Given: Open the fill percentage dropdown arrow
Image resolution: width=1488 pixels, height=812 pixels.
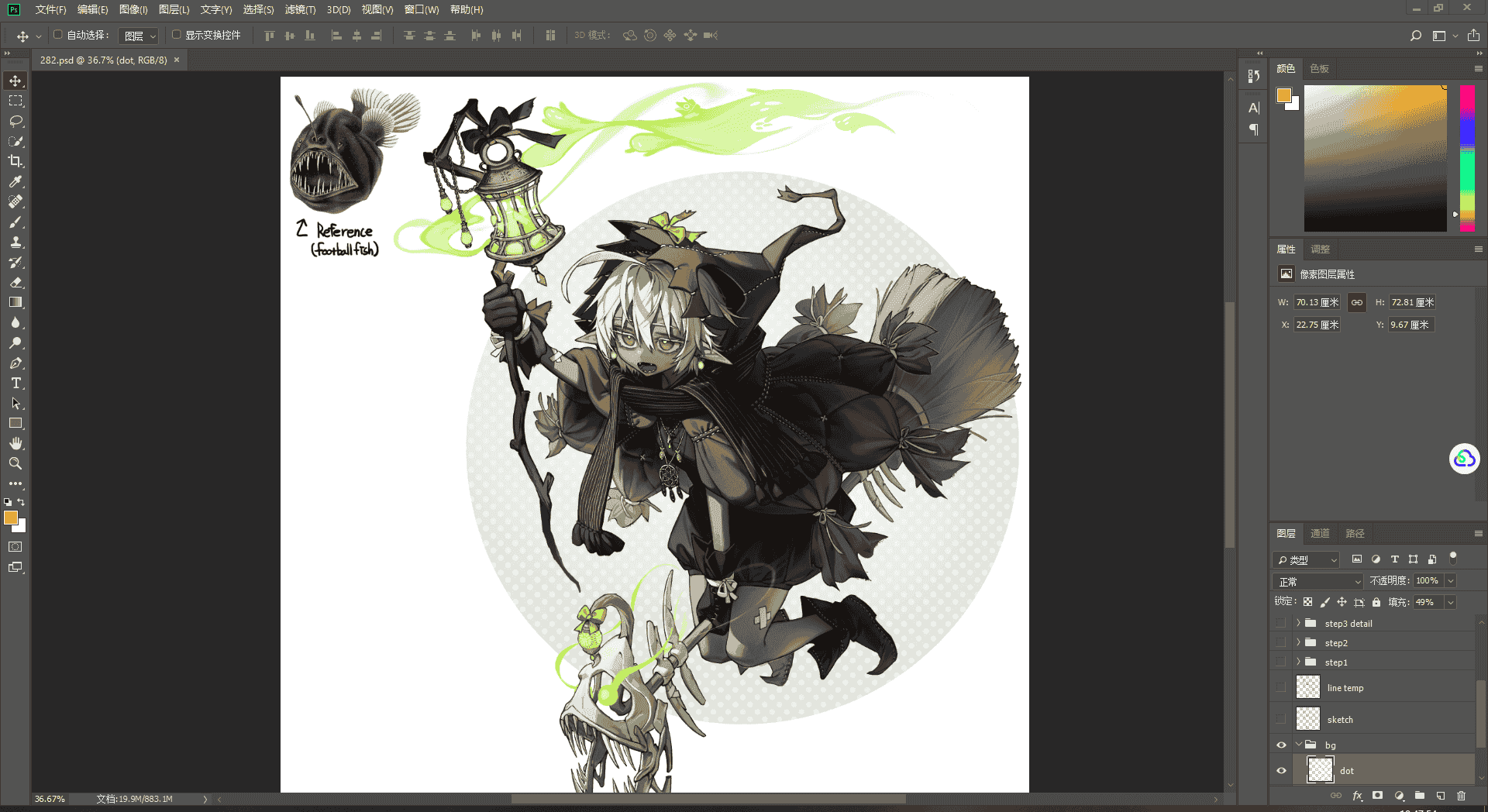Looking at the screenshot, I should [1451, 602].
